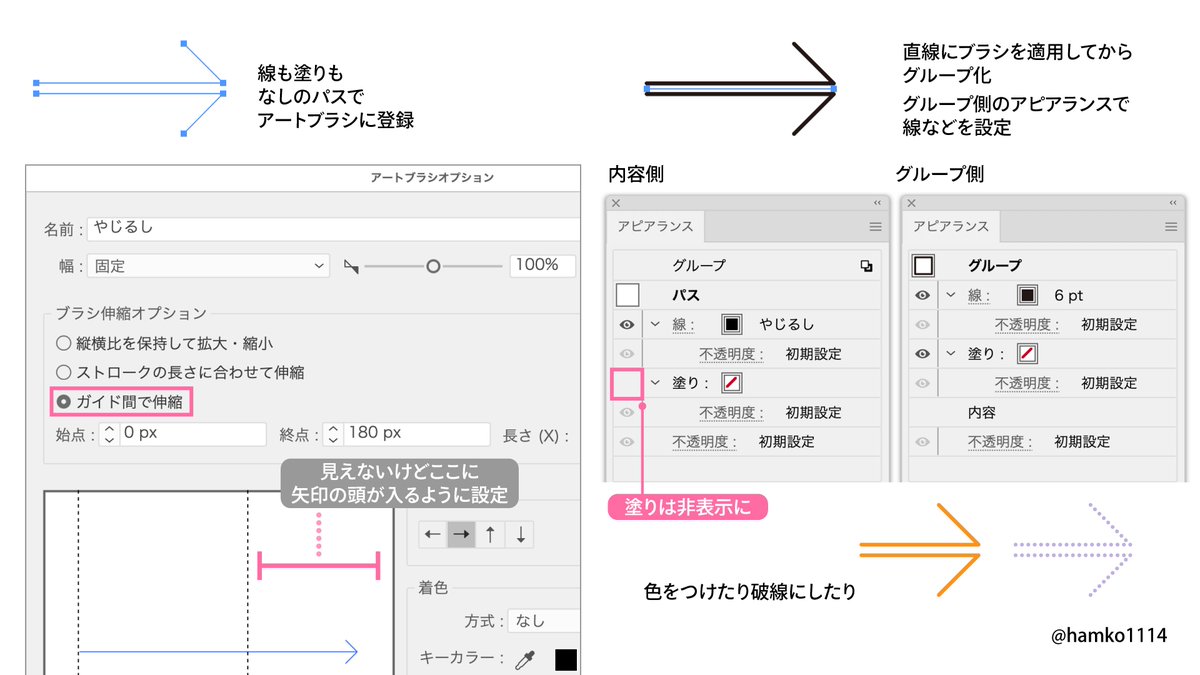Image resolution: width=1200 pixels, height=675 pixels.
Task: Click the width variation icon left of the slider
Action: [x=351, y=266]
